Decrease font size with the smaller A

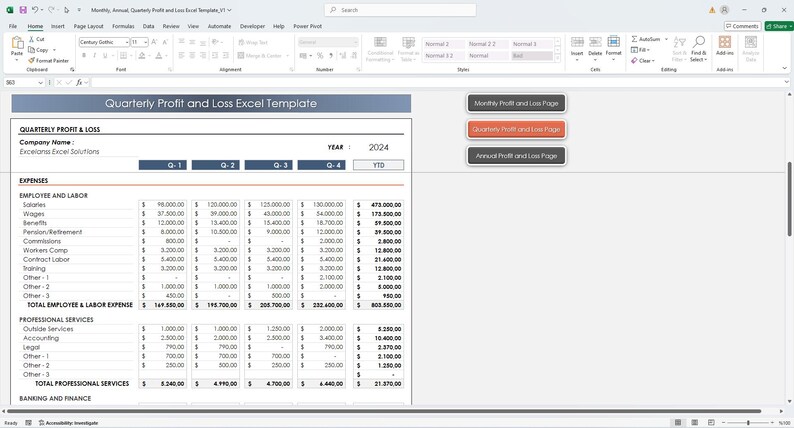[165, 42]
